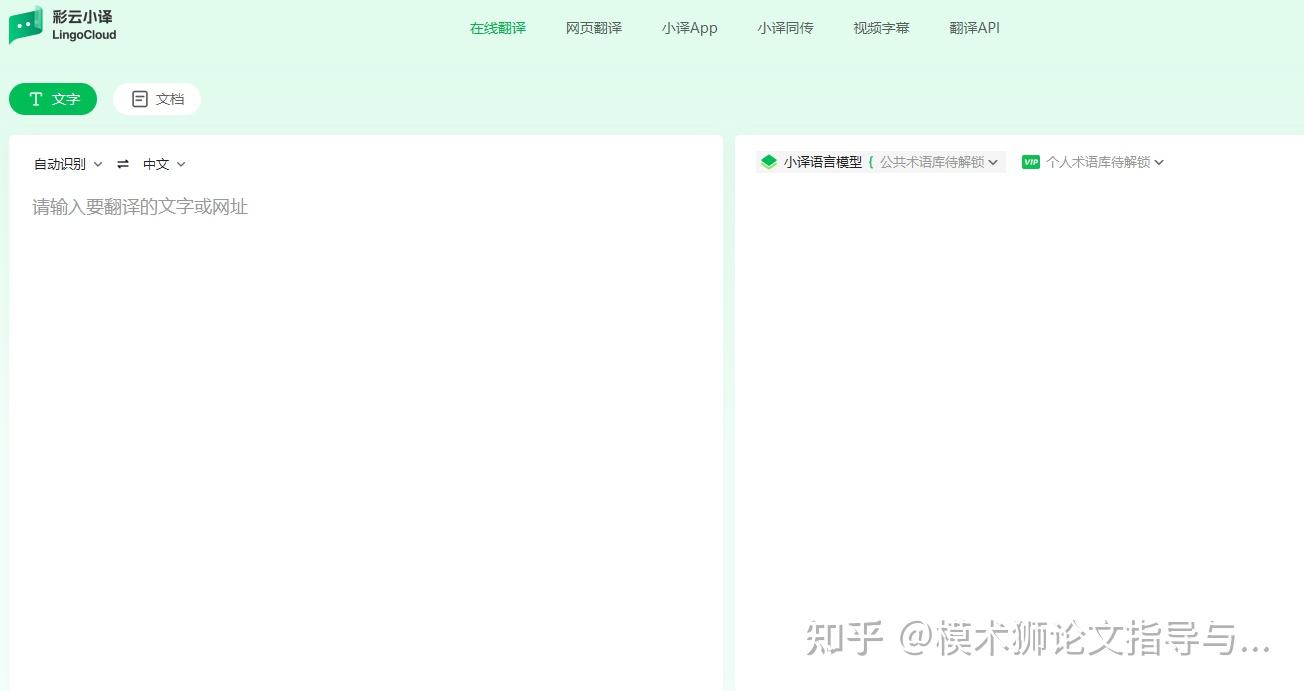
Task: Go to the 小译App page
Action: [x=689, y=28]
